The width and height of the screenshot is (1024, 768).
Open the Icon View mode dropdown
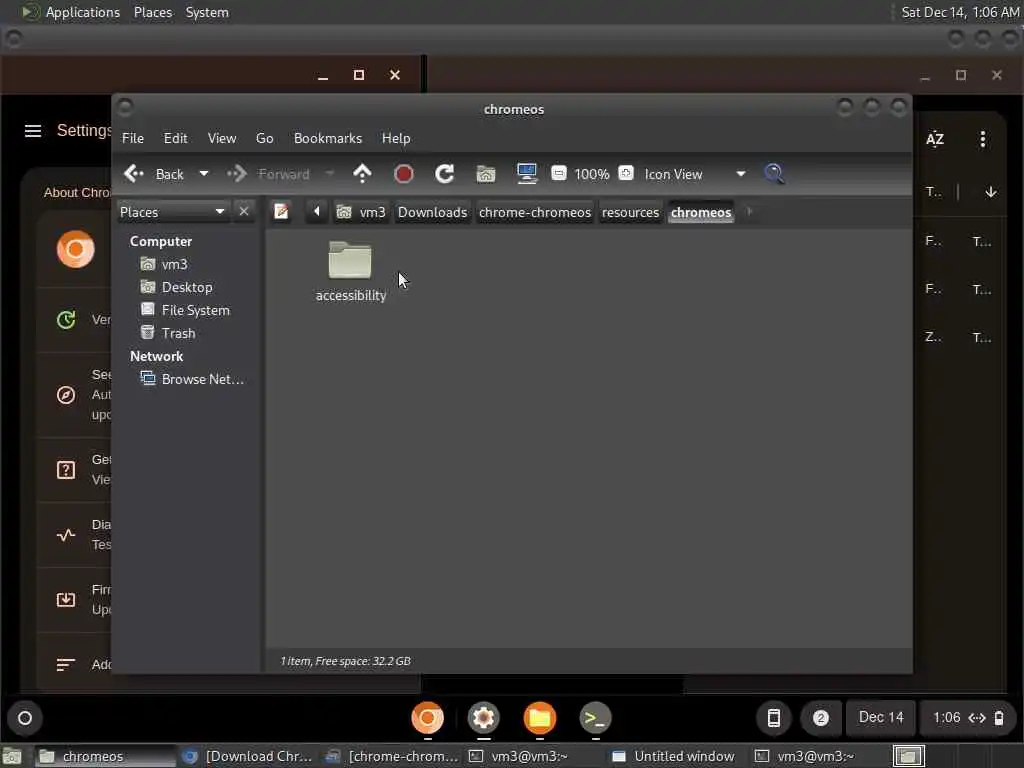[x=695, y=174]
